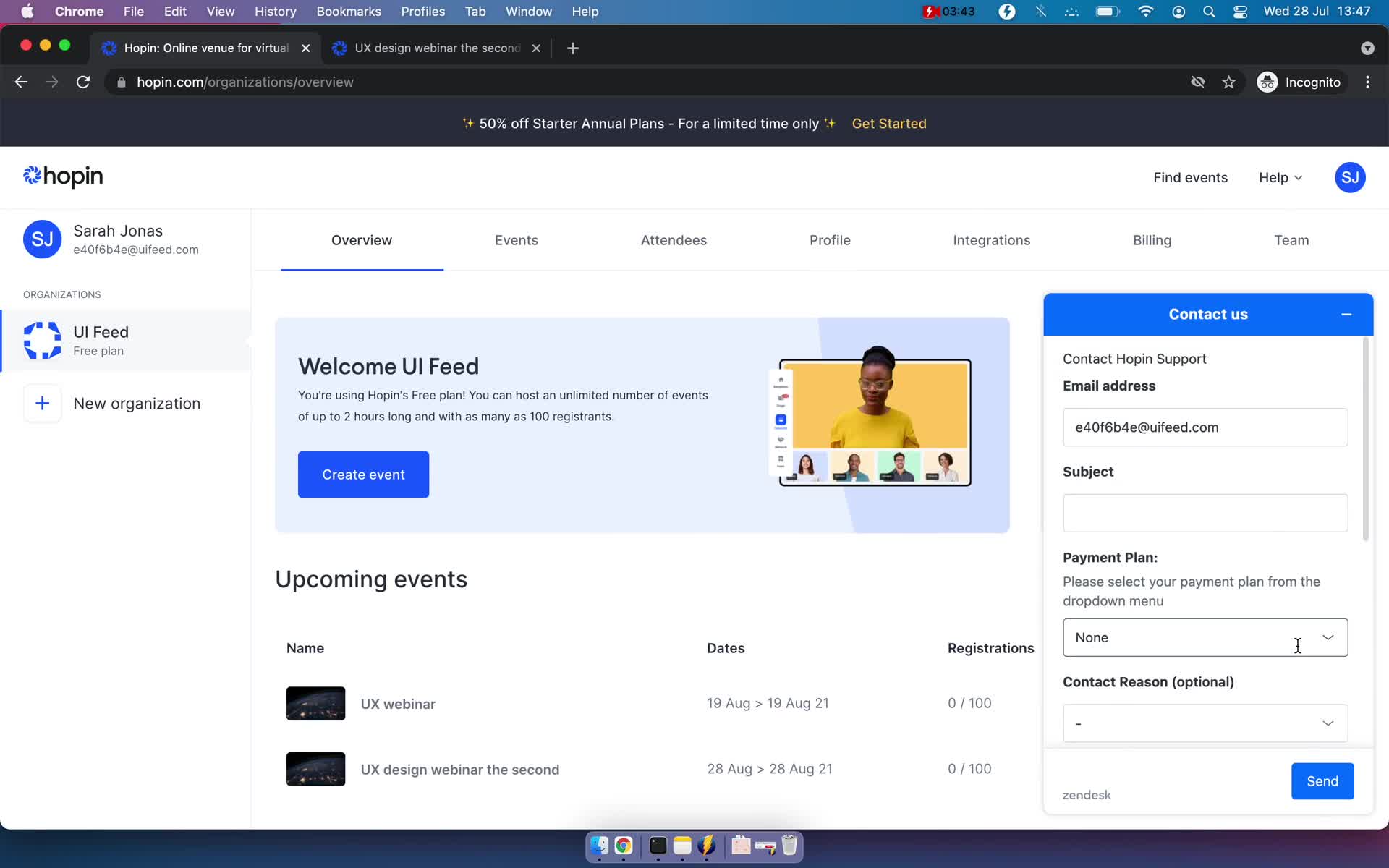Open the Bookmarks menu in menu bar
The width and height of the screenshot is (1389, 868).
coord(349,12)
